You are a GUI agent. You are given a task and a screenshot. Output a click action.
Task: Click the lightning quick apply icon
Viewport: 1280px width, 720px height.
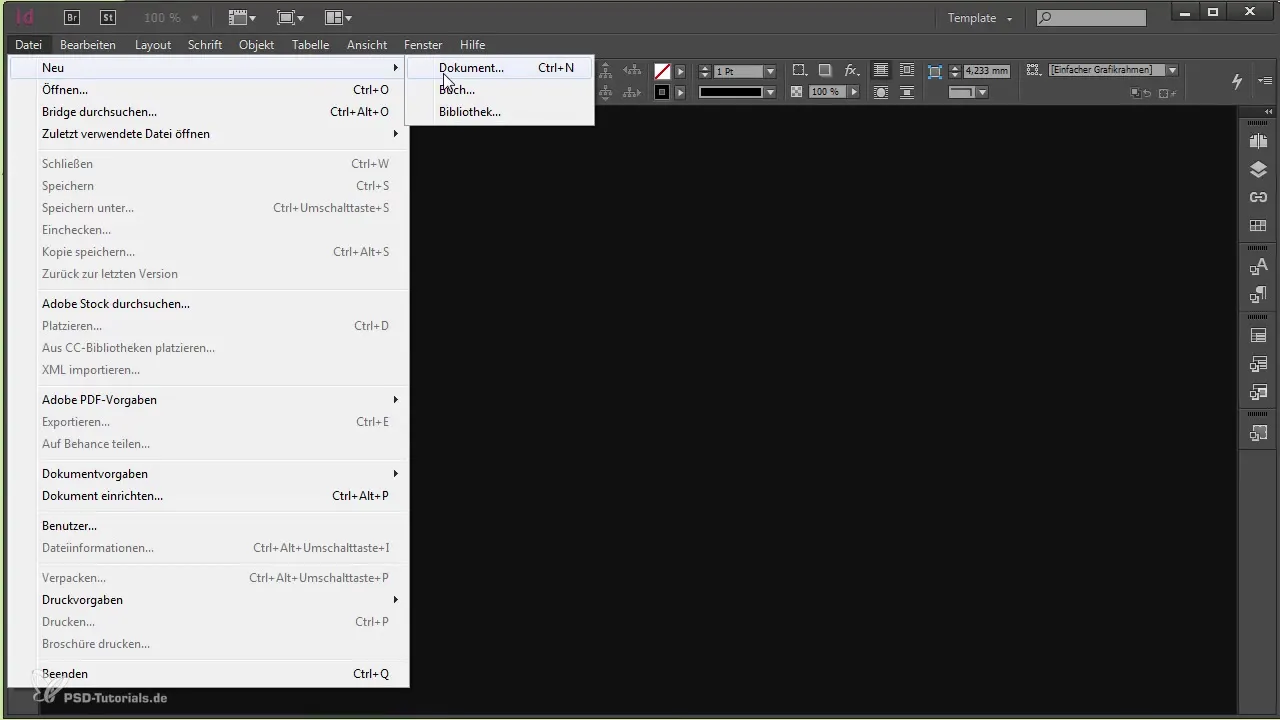click(1237, 81)
